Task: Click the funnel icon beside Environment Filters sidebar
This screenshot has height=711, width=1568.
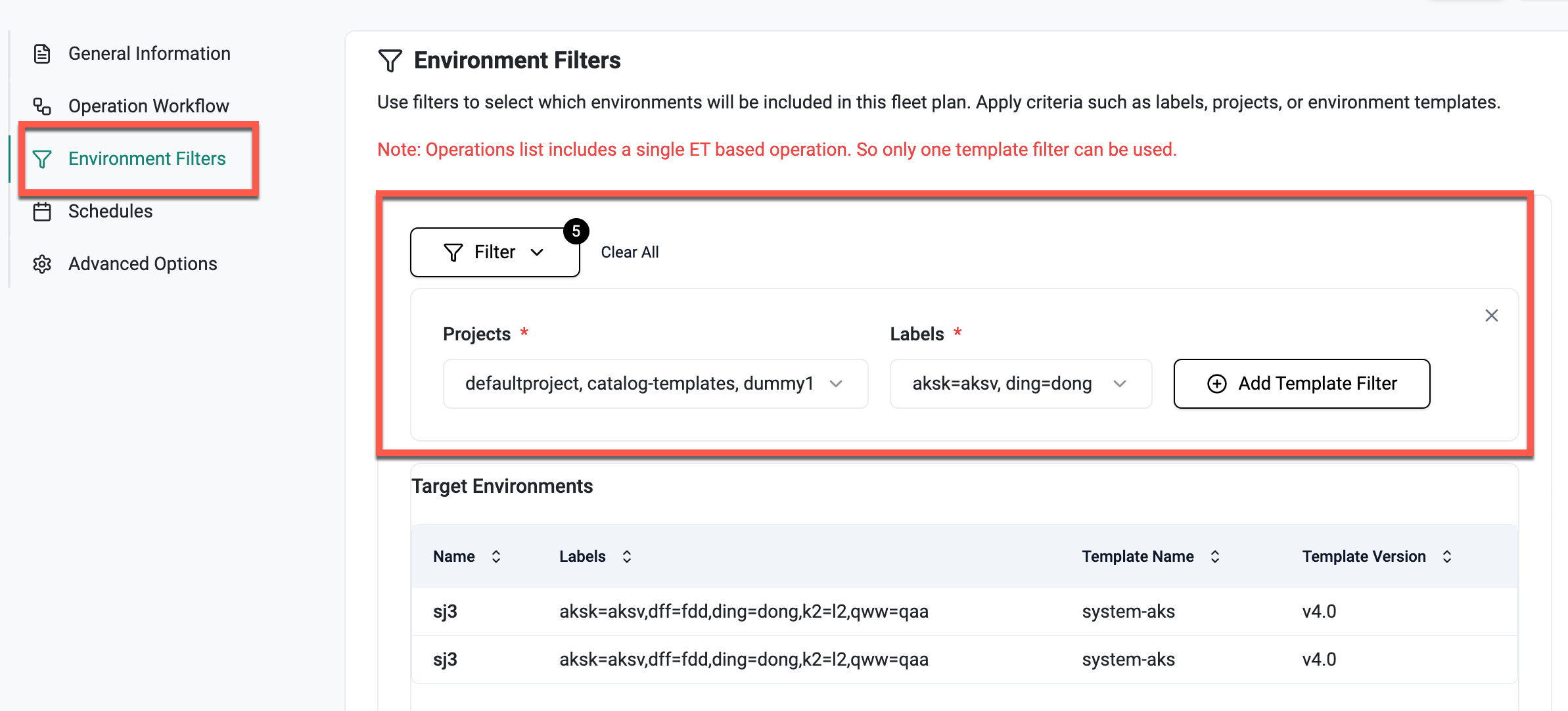Action: coord(42,159)
